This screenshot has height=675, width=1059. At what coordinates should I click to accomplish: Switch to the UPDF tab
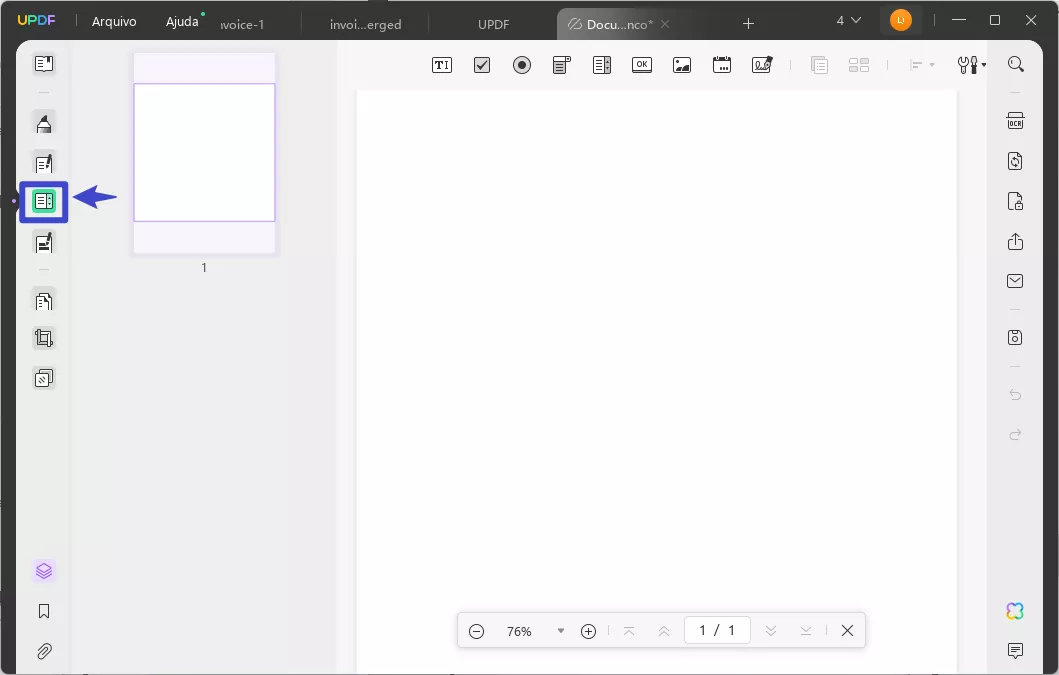pos(493,24)
